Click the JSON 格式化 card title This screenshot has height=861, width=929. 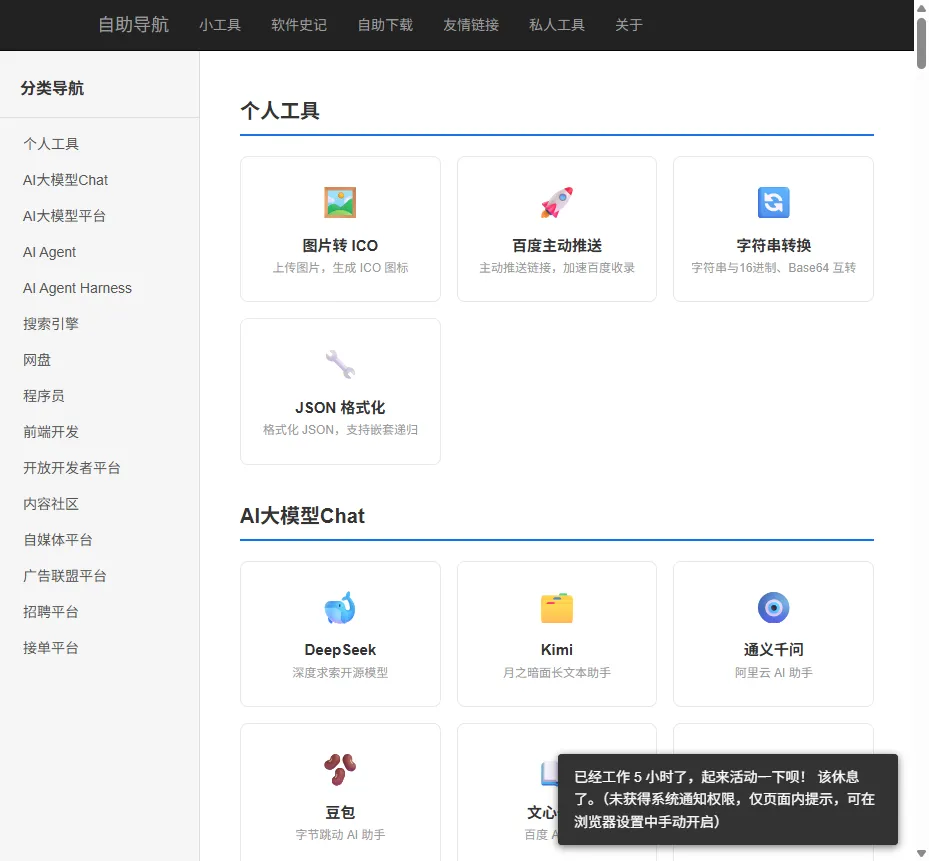click(340, 408)
